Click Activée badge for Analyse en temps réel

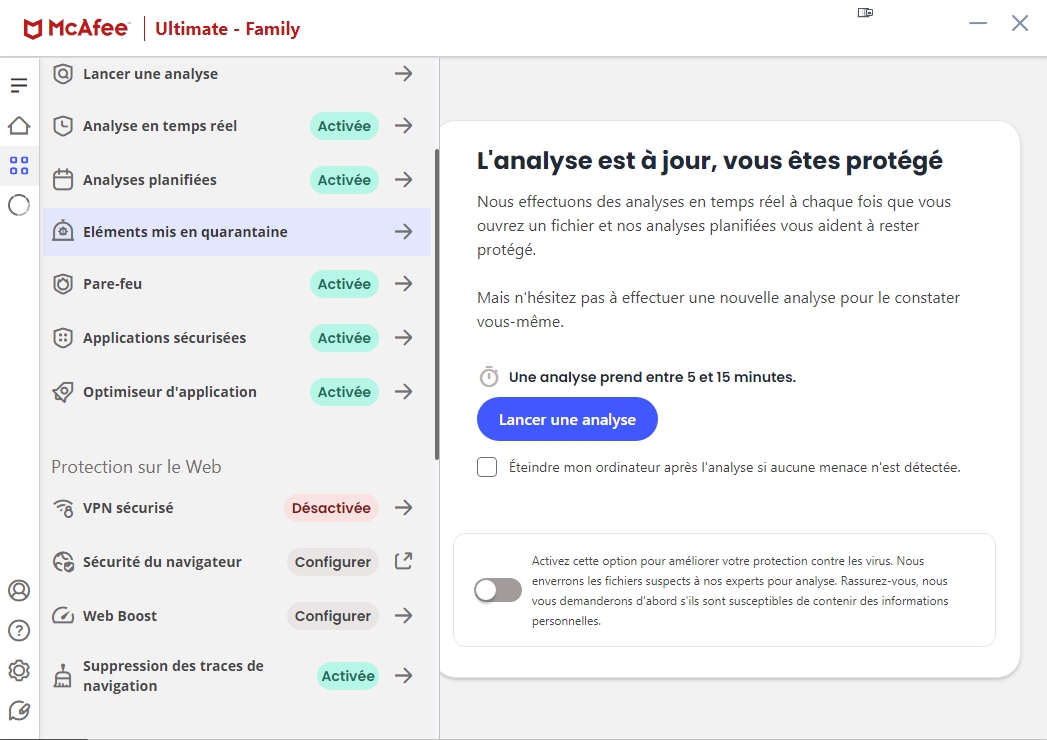344,126
